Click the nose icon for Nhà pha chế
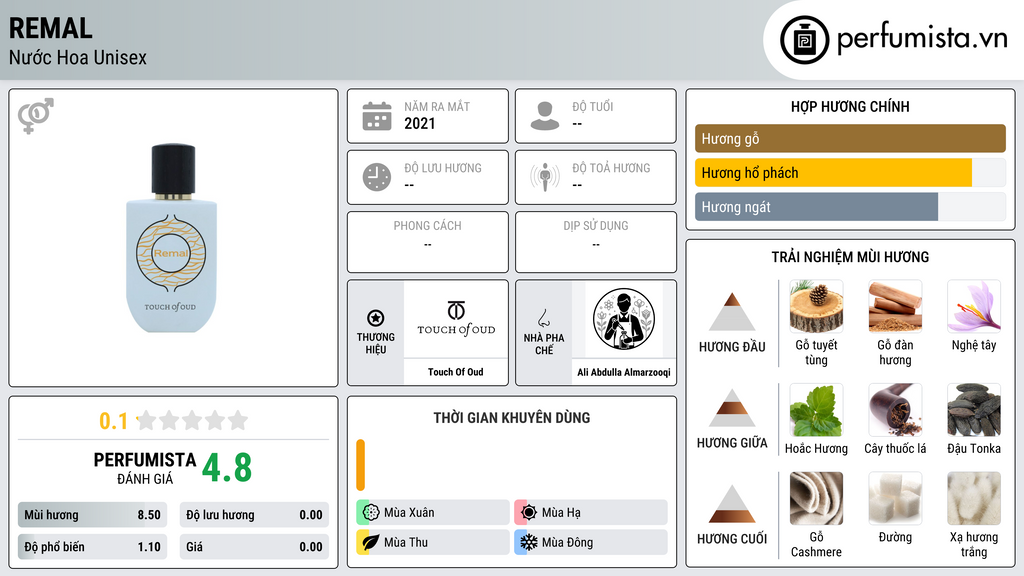This screenshot has width=1024, height=576. (x=543, y=319)
